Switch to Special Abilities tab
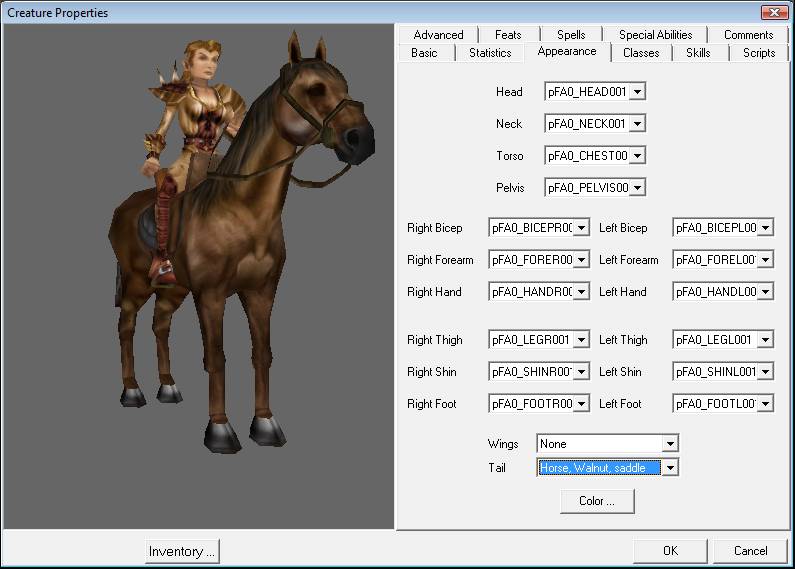 [655, 35]
